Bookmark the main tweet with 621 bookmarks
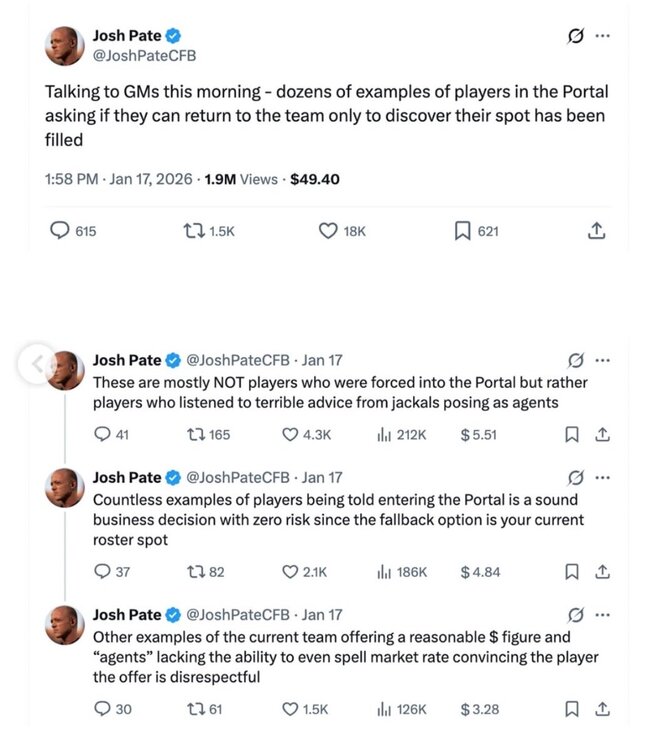Screen dimensions: 658x750 point(462,231)
